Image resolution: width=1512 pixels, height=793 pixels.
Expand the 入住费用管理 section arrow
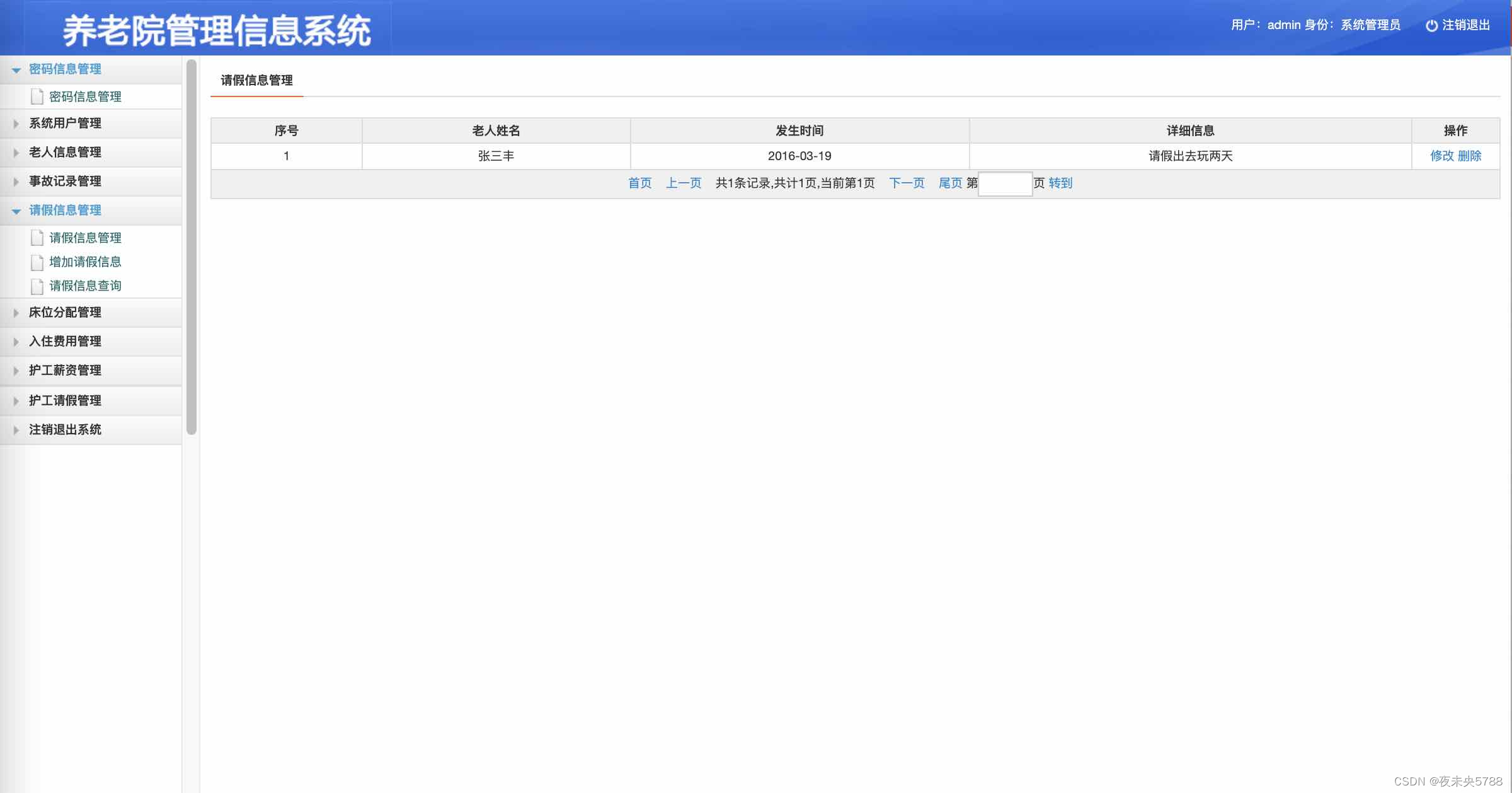pos(16,342)
